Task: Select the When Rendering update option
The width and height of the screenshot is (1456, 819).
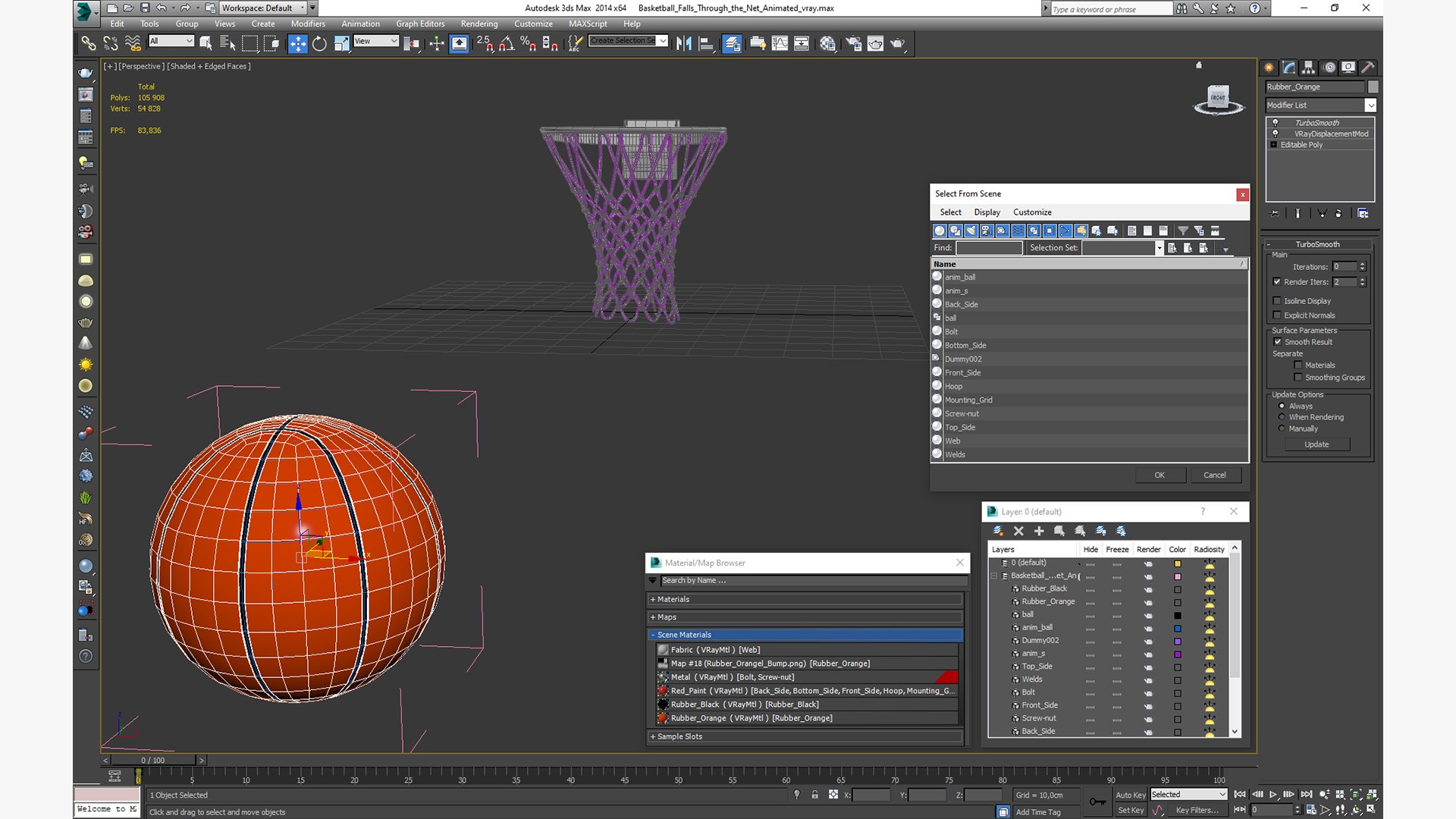Action: click(1282, 417)
